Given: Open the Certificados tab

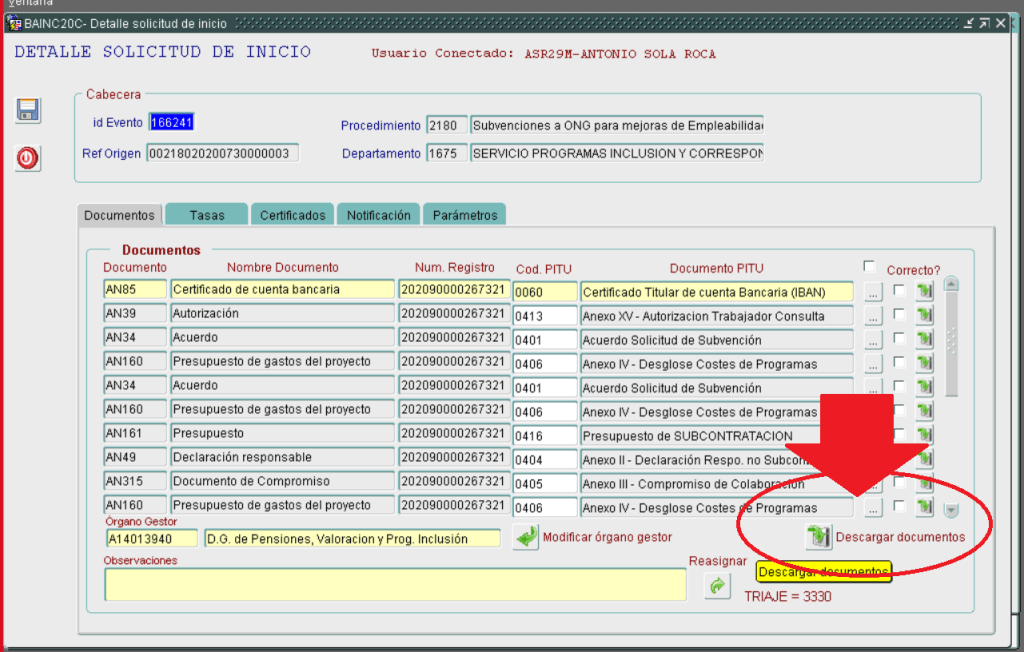Looking at the screenshot, I should (x=293, y=215).
